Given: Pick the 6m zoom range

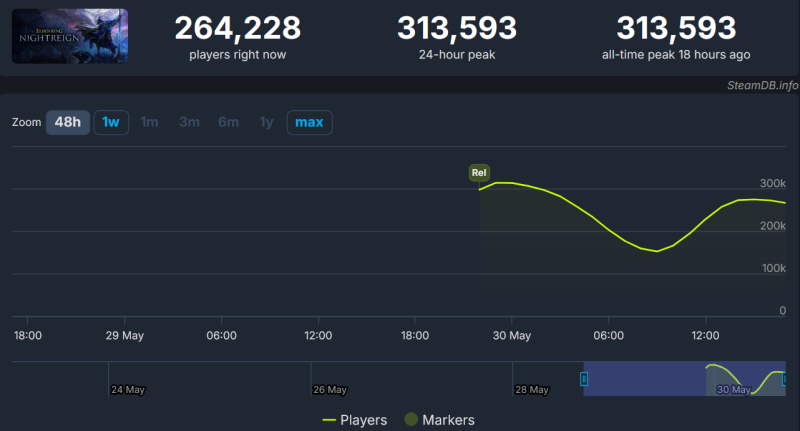Looking at the screenshot, I should click(x=228, y=122).
